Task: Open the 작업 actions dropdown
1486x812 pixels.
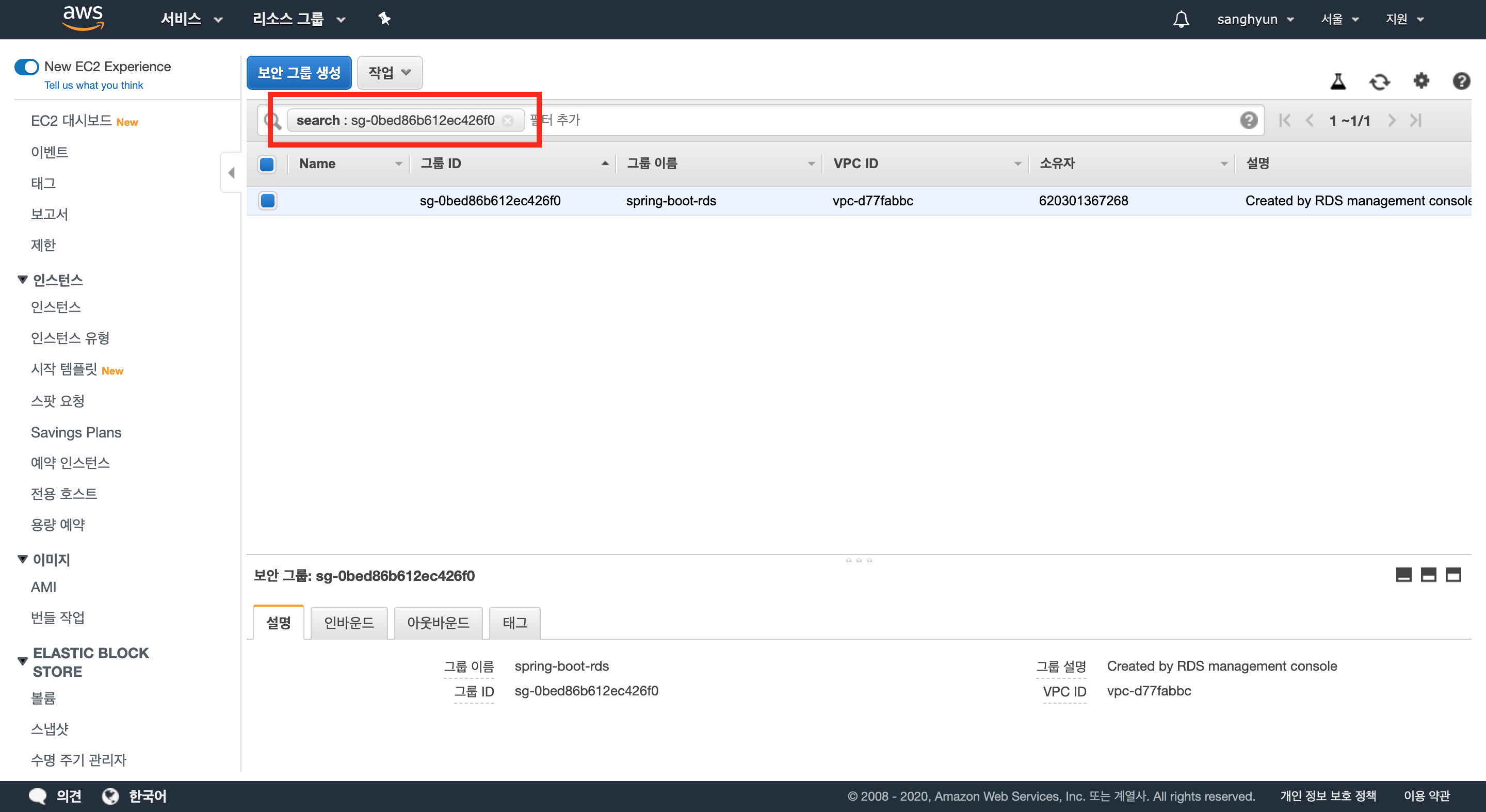Action: click(x=390, y=73)
